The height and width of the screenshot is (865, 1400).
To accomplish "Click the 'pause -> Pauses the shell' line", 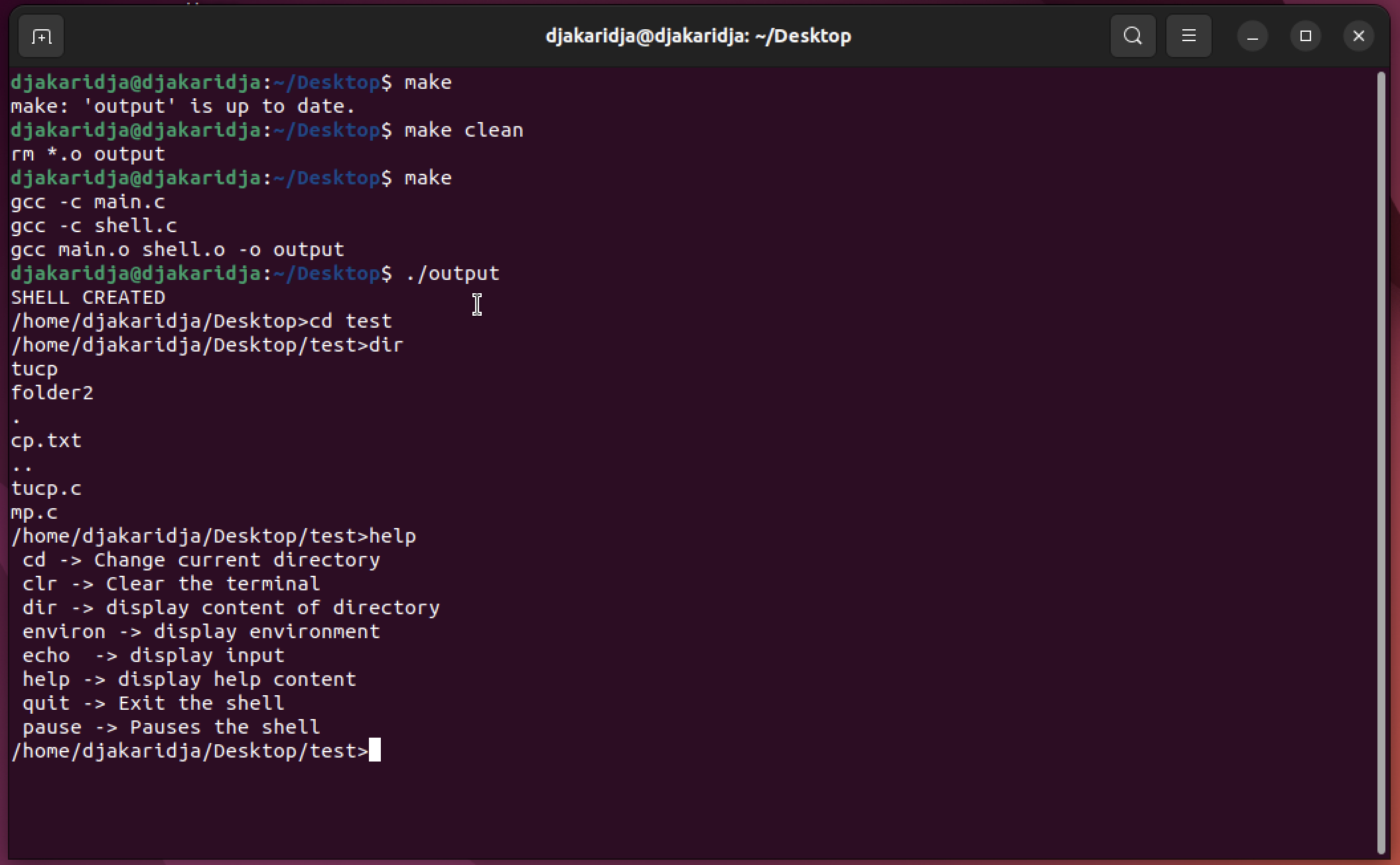I will (171, 727).
